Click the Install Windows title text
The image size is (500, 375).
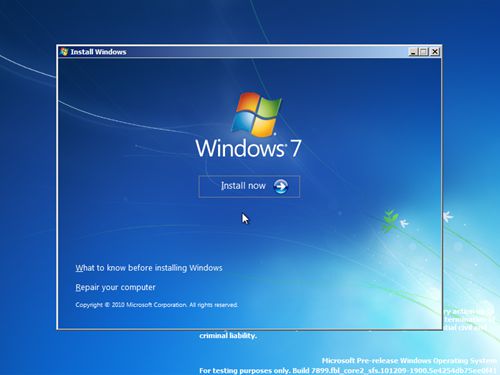(x=98, y=52)
